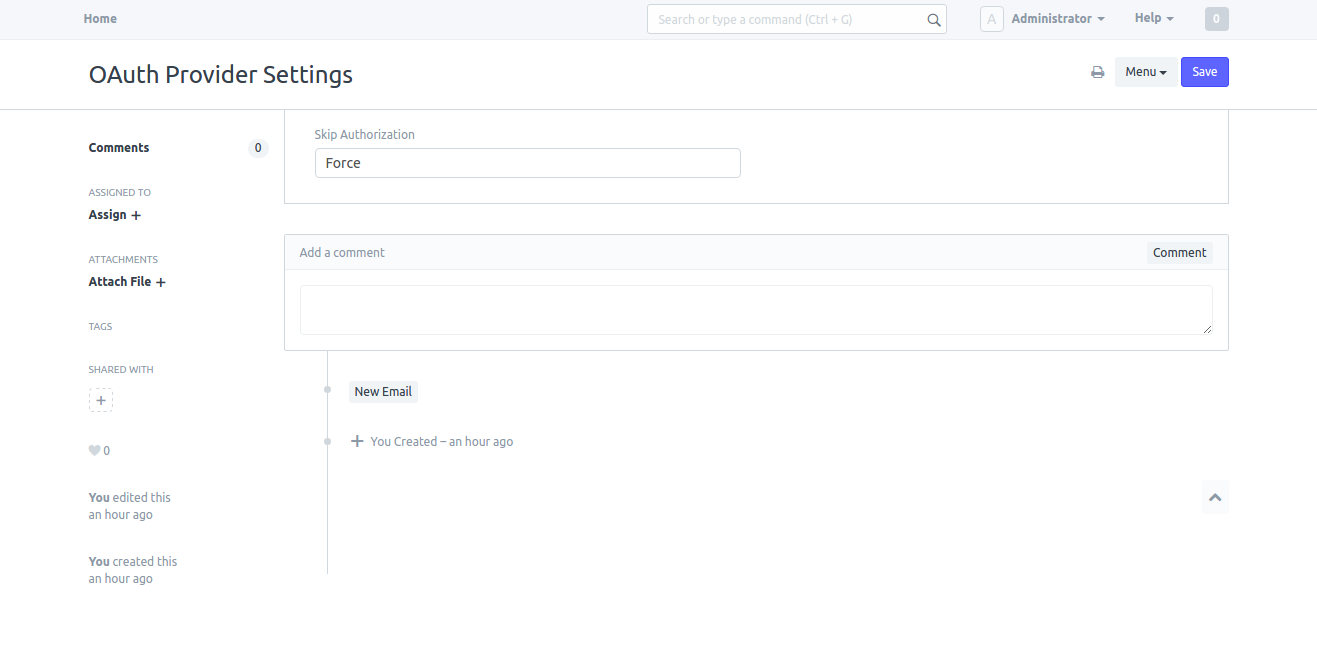Click the heart like icon
Screen dimensions: 1317x658
94,451
